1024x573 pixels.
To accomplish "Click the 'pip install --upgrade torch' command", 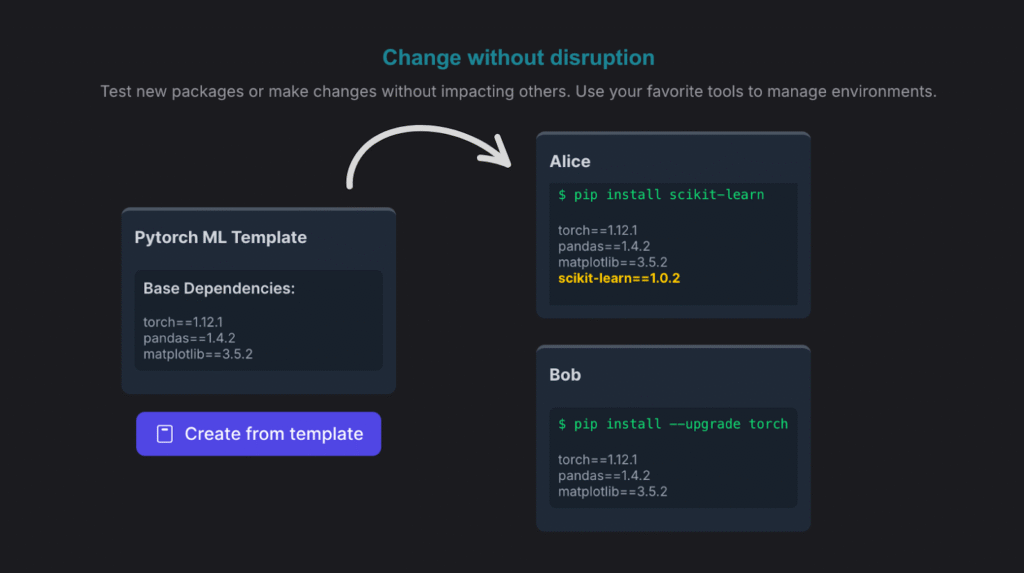I will click(x=673, y=424).
